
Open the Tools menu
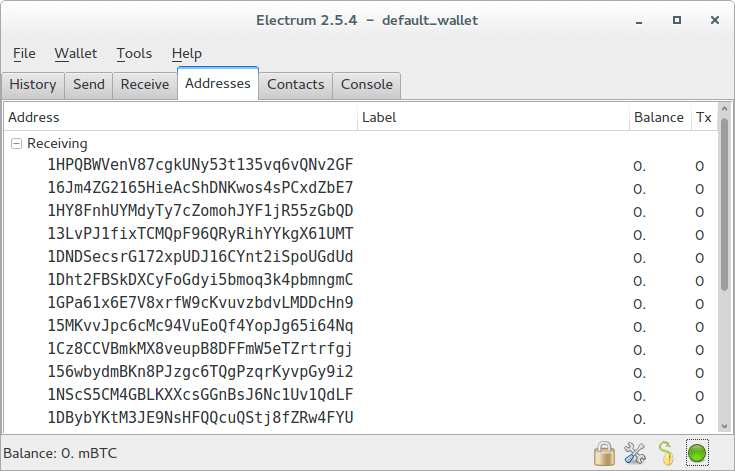(x=134, y=54)
